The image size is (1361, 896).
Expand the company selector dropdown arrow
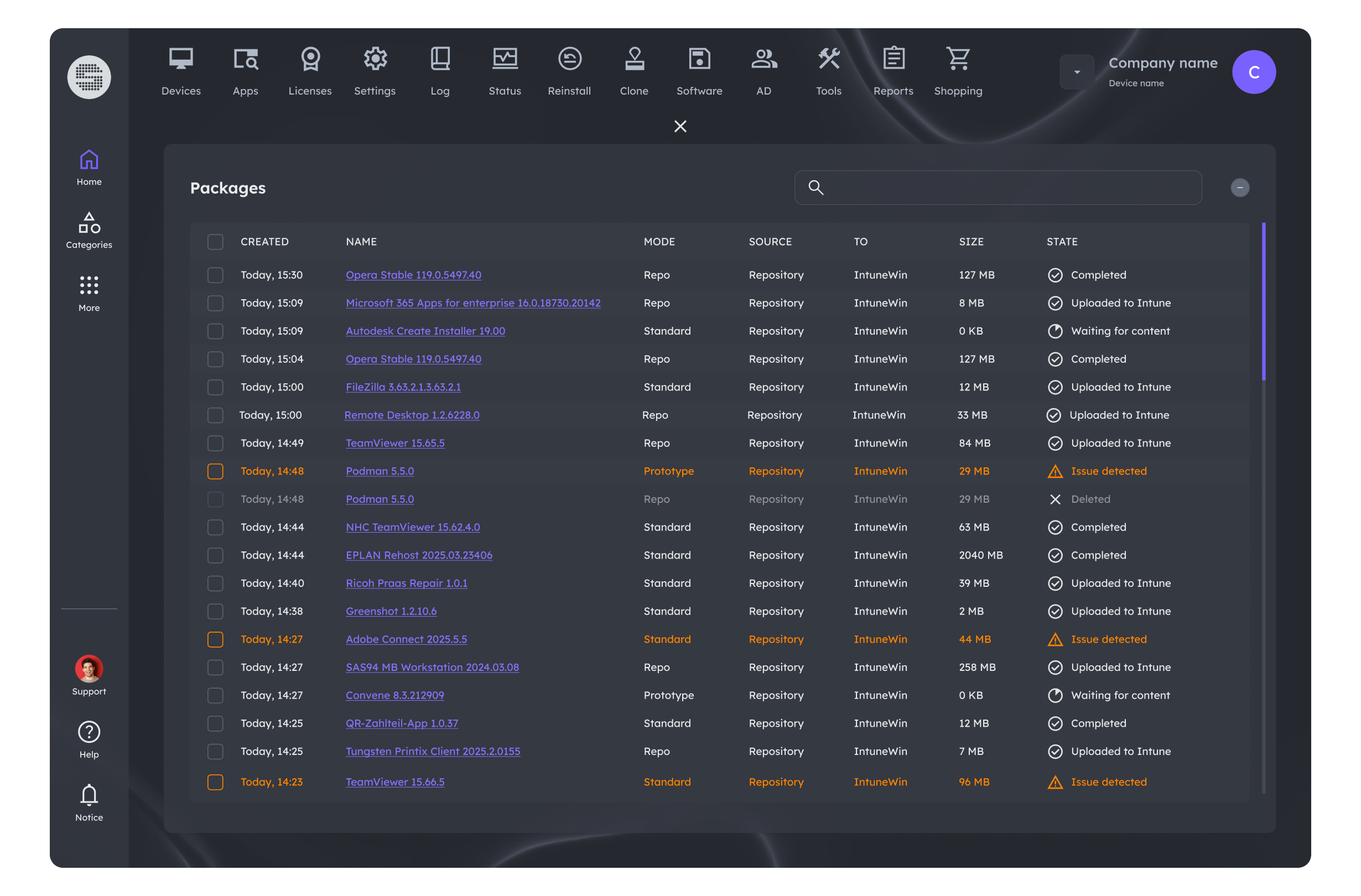[x=1077, y=72]
